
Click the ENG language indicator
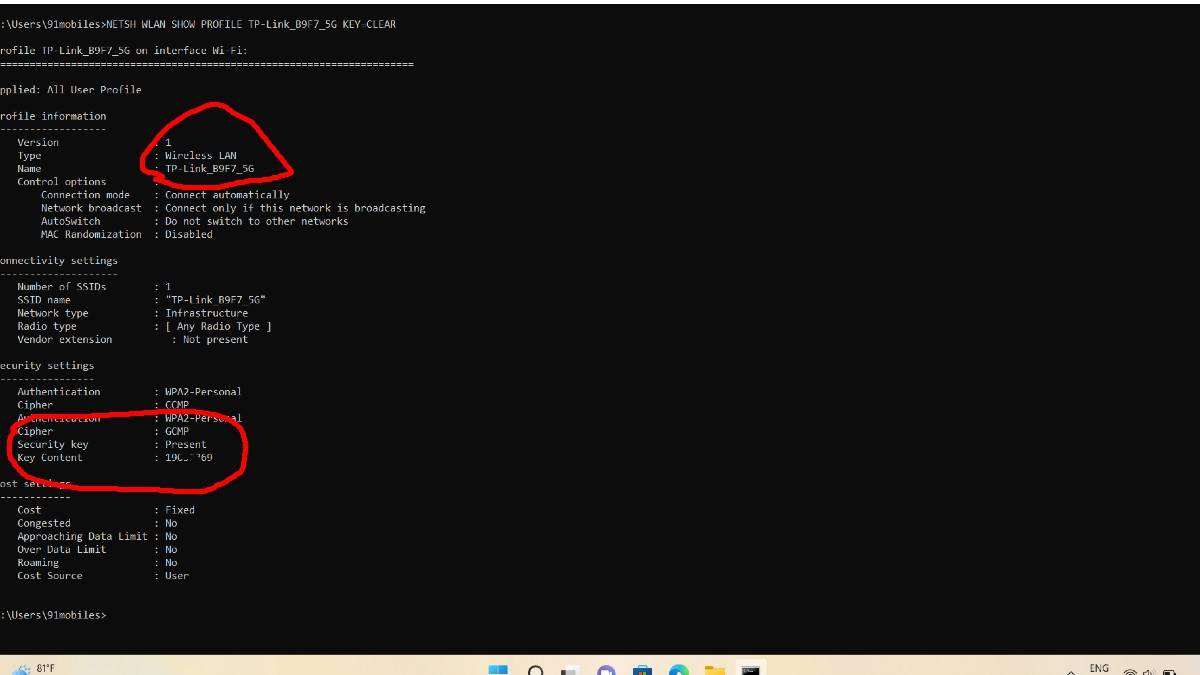point(1099,668)
